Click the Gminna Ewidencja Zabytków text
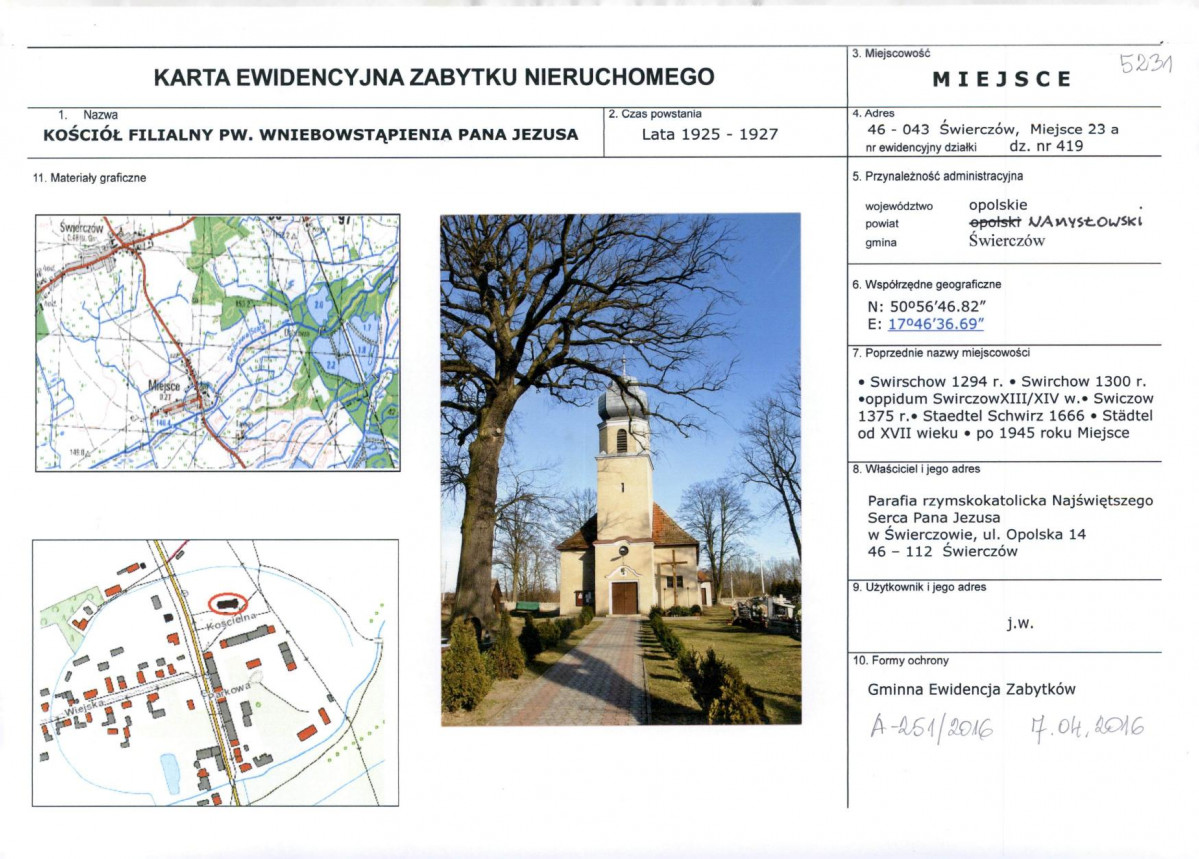The height and width of the screenshot is (859, 1199). [x=971, y=689]
